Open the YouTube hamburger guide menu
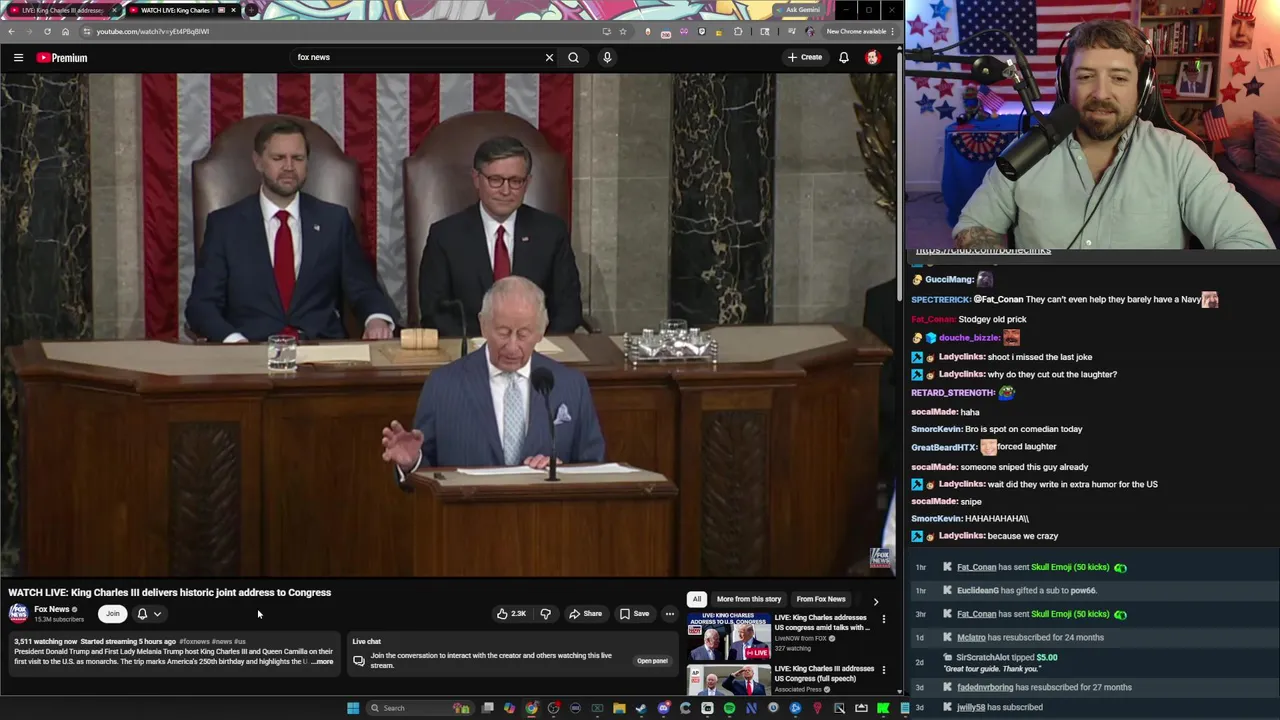 click(18, 57)
